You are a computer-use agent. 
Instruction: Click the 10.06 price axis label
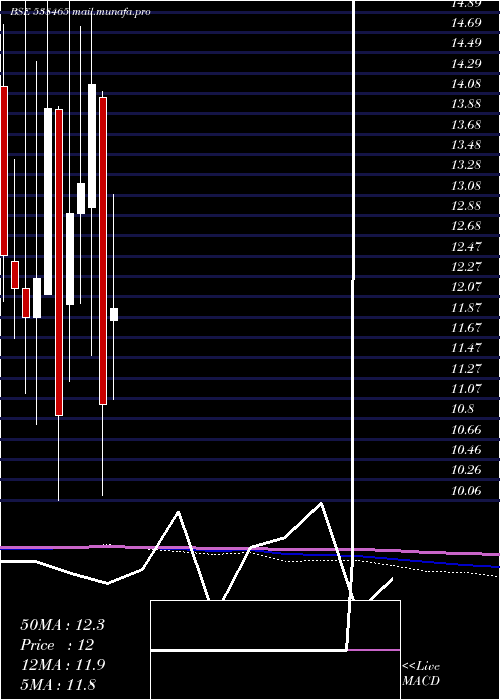coord(466,491)
